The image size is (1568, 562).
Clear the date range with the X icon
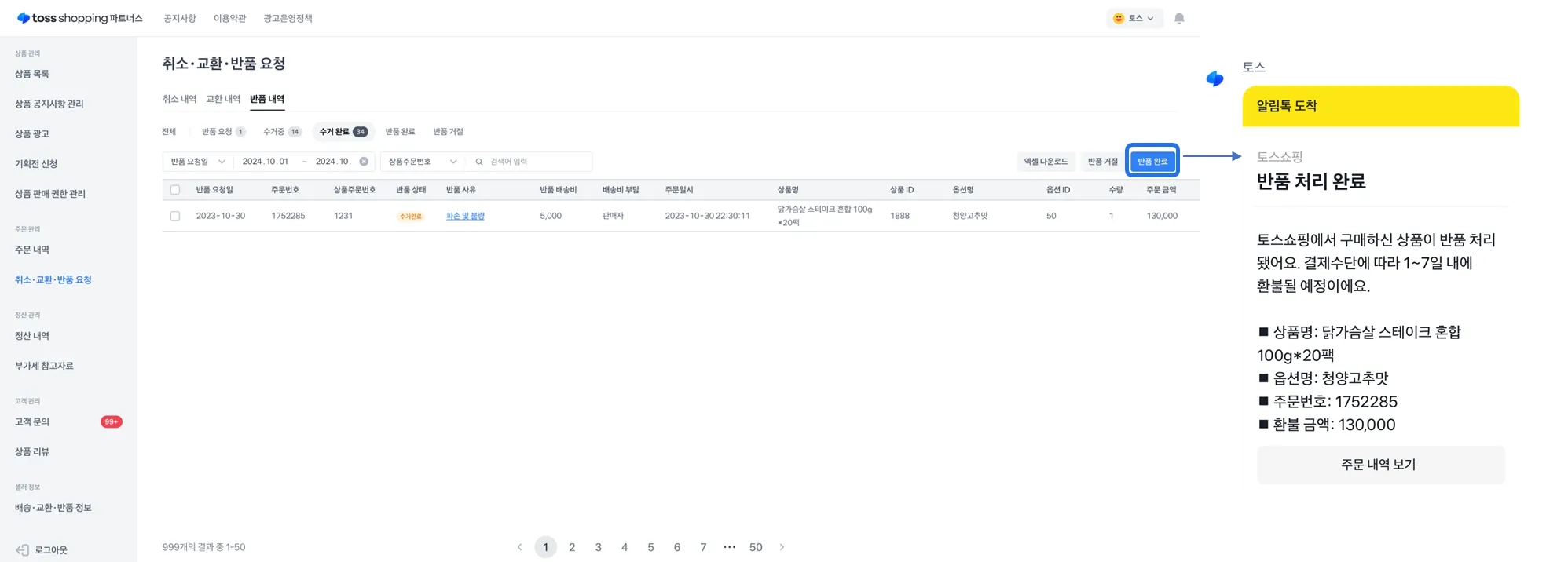(x=364, y=162)
